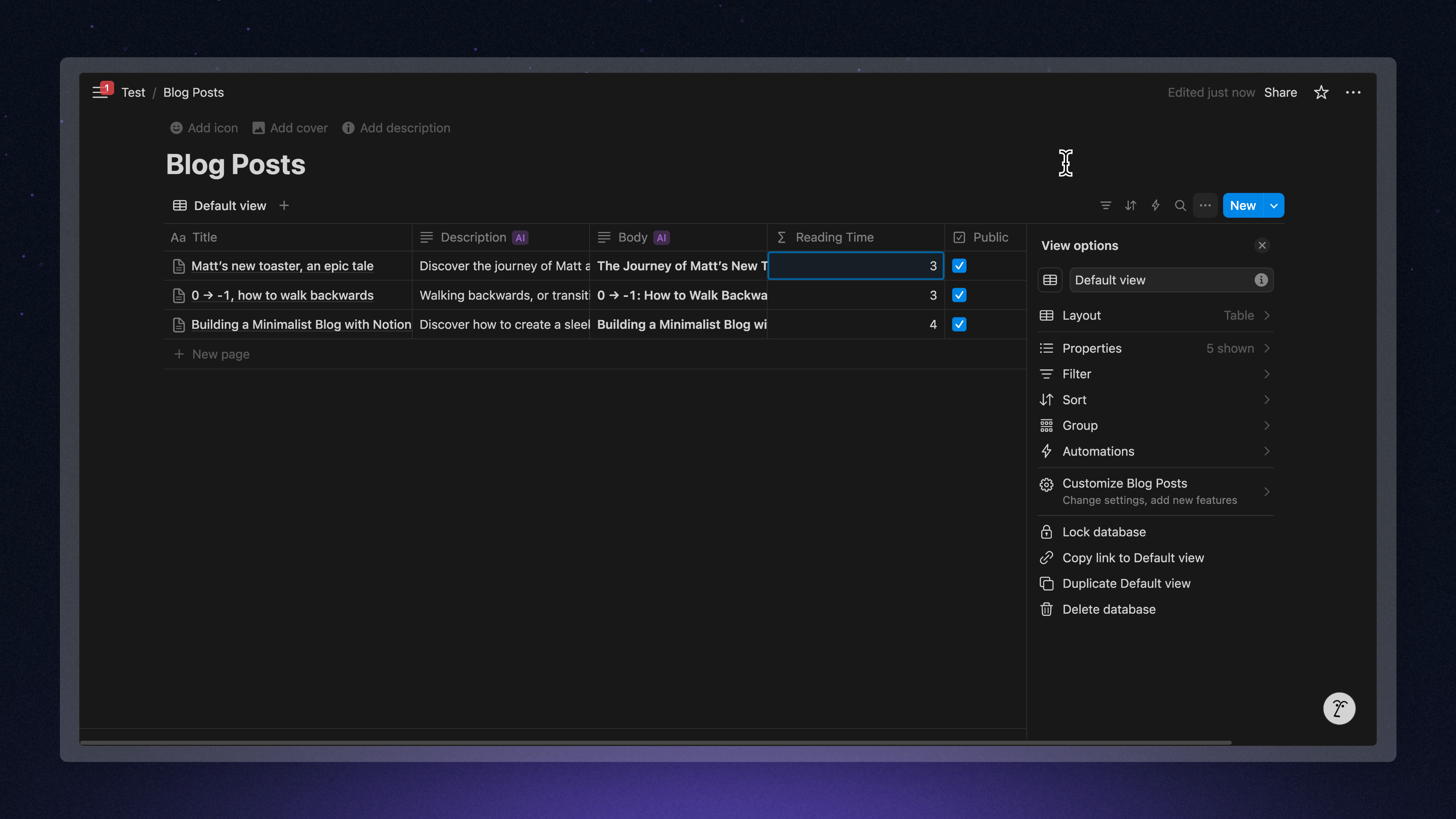
Task: Select Lock database option
Action: tap(1155, 532)
